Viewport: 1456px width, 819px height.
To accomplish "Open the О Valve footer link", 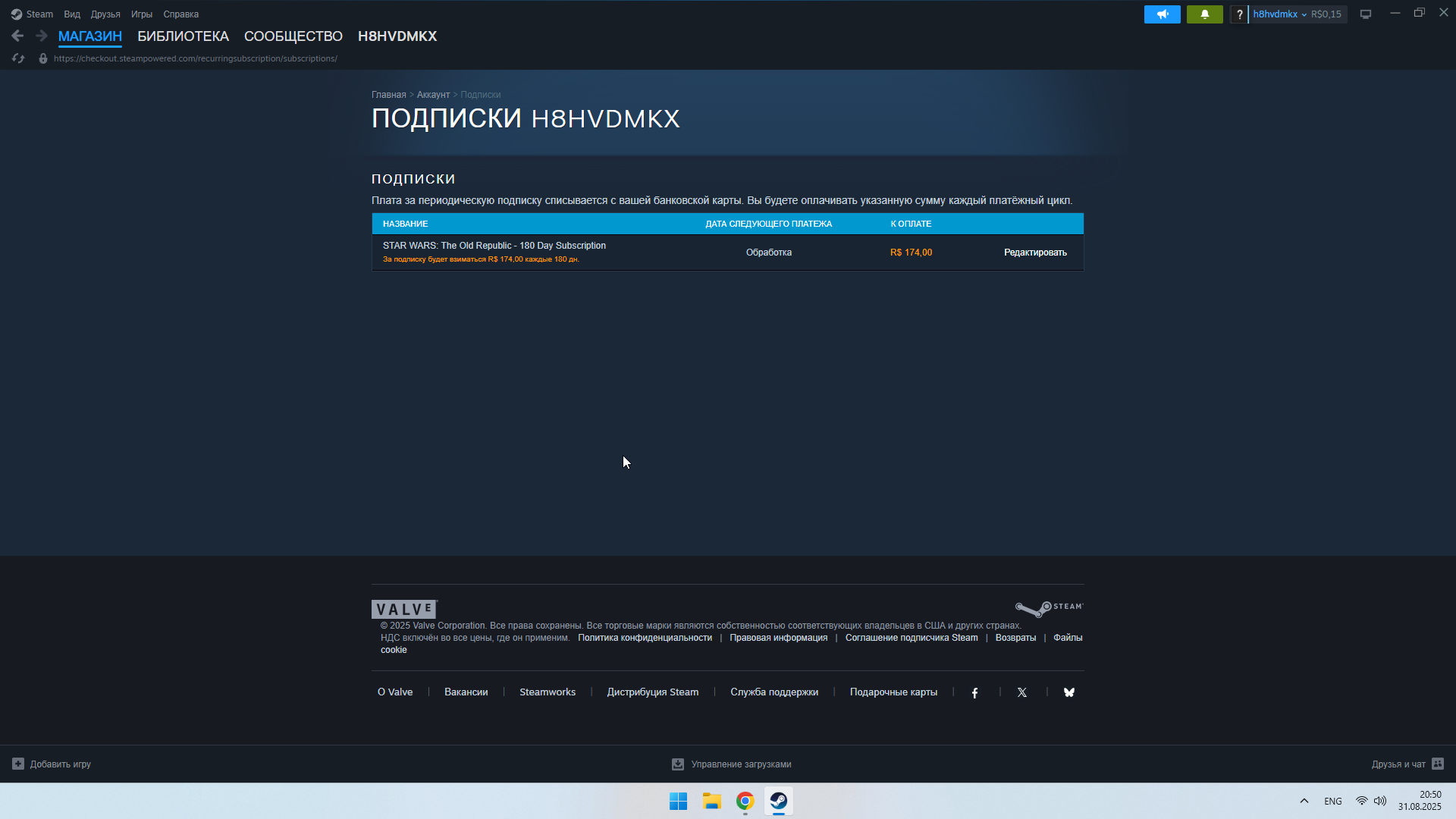I will 395,692.
